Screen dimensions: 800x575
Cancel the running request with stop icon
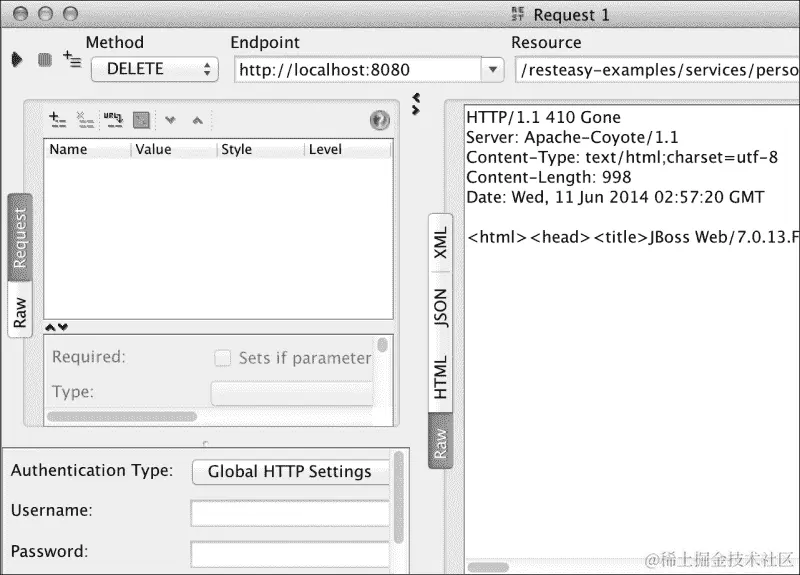[45, 60]
